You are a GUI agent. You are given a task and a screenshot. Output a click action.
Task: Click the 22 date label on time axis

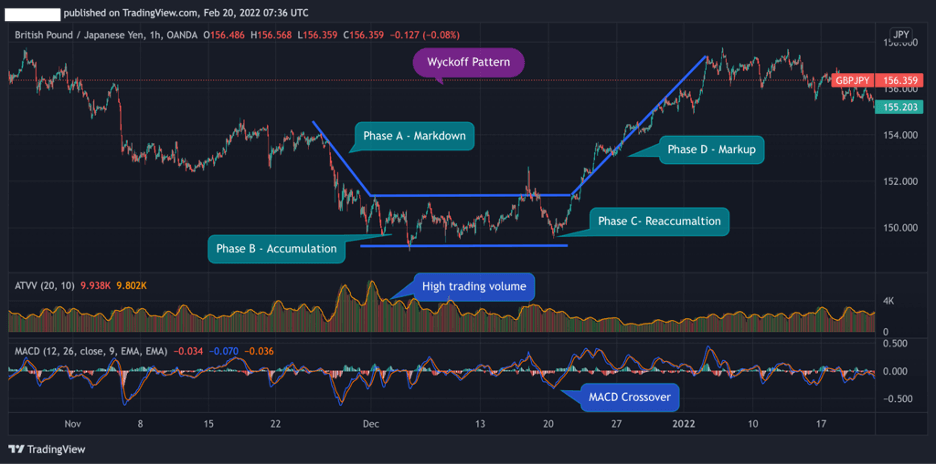click(x=274, y=424)
